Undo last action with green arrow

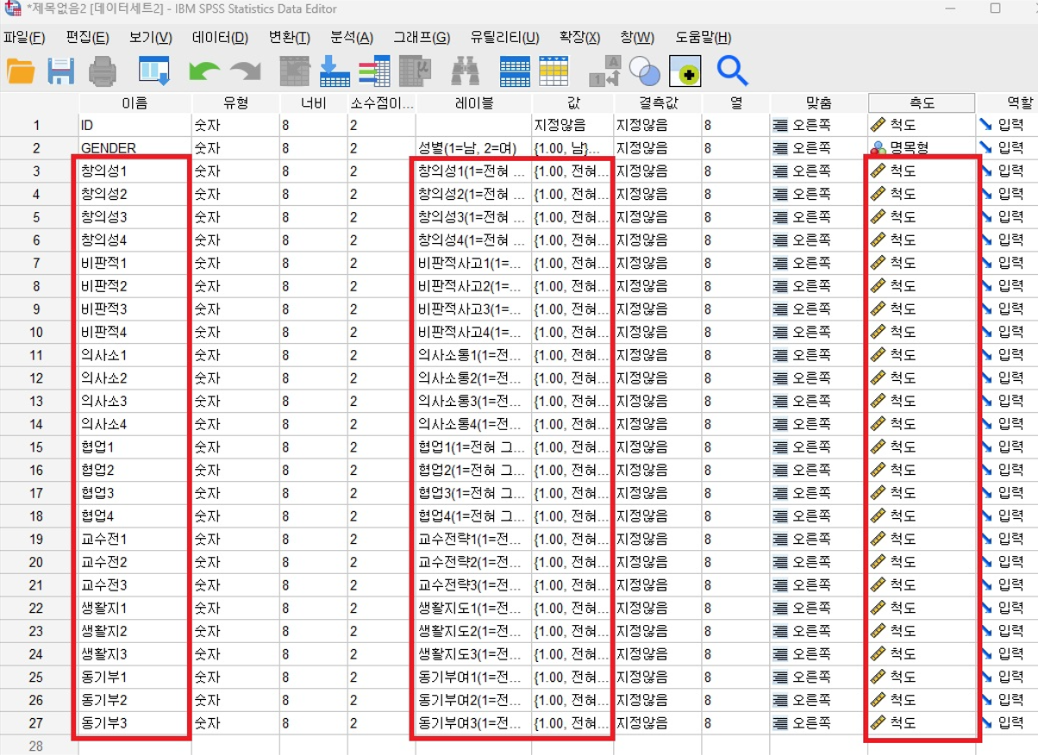pos(204,71)
